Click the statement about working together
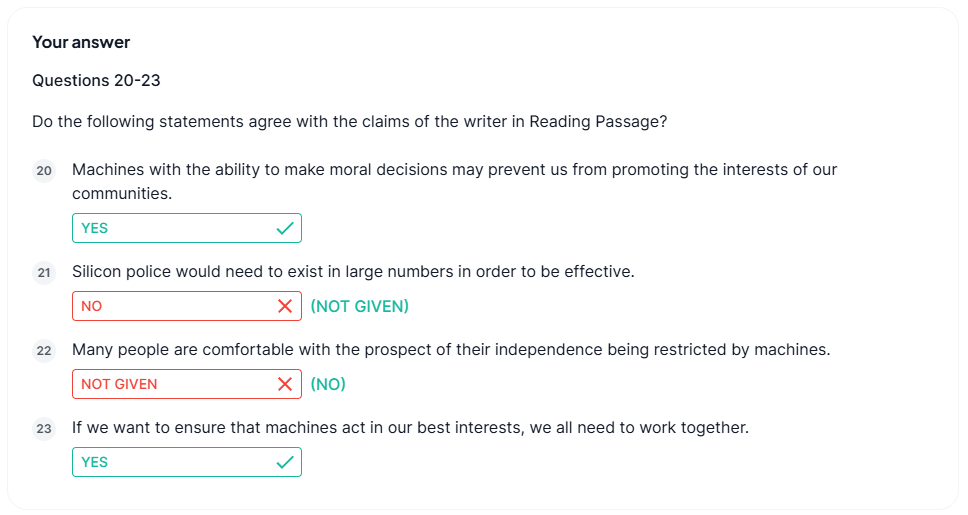The width and height of the screenshot is (968, 515). (x=410, y=428)
